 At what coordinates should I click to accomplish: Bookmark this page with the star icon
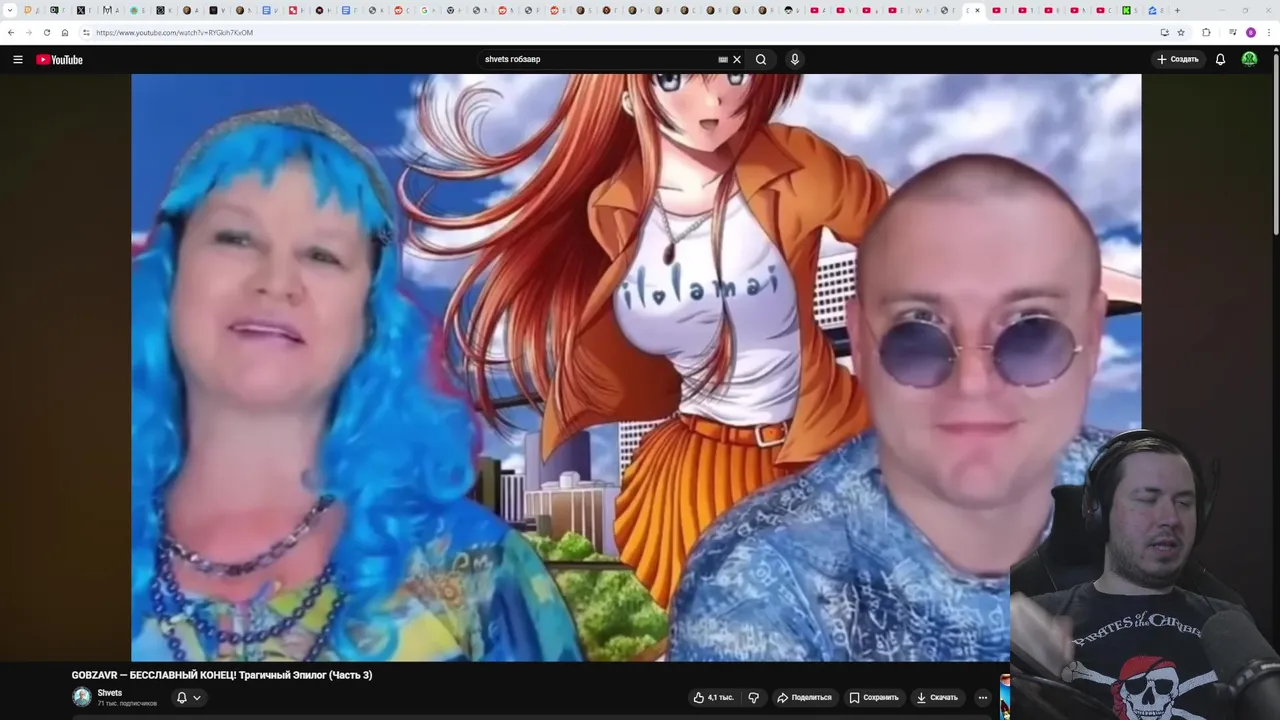[x=1181, y=32]
